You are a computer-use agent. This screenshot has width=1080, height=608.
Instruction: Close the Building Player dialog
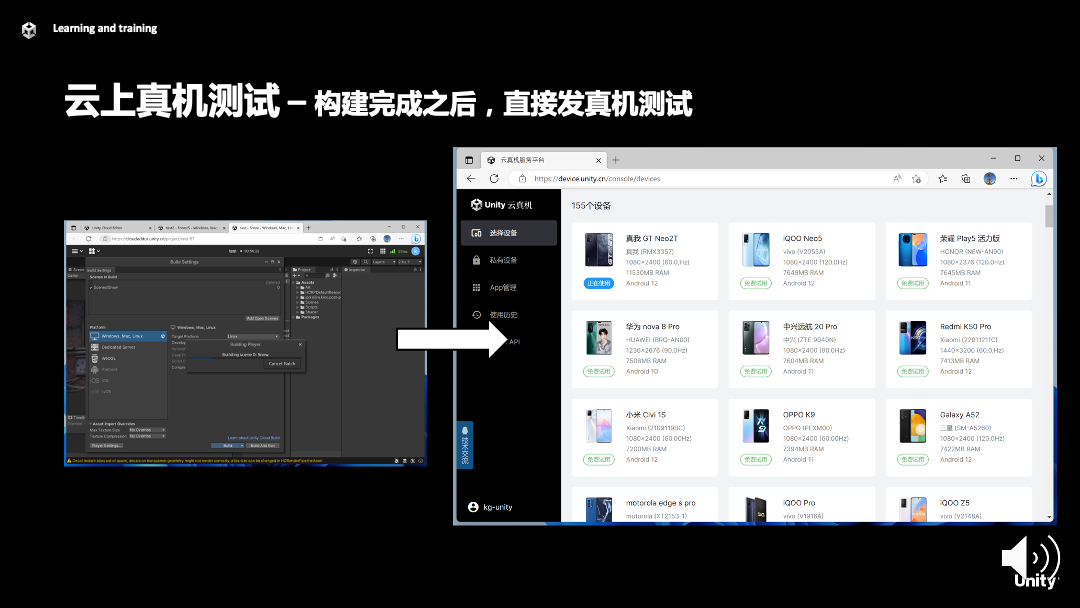[x=300, y=344]
